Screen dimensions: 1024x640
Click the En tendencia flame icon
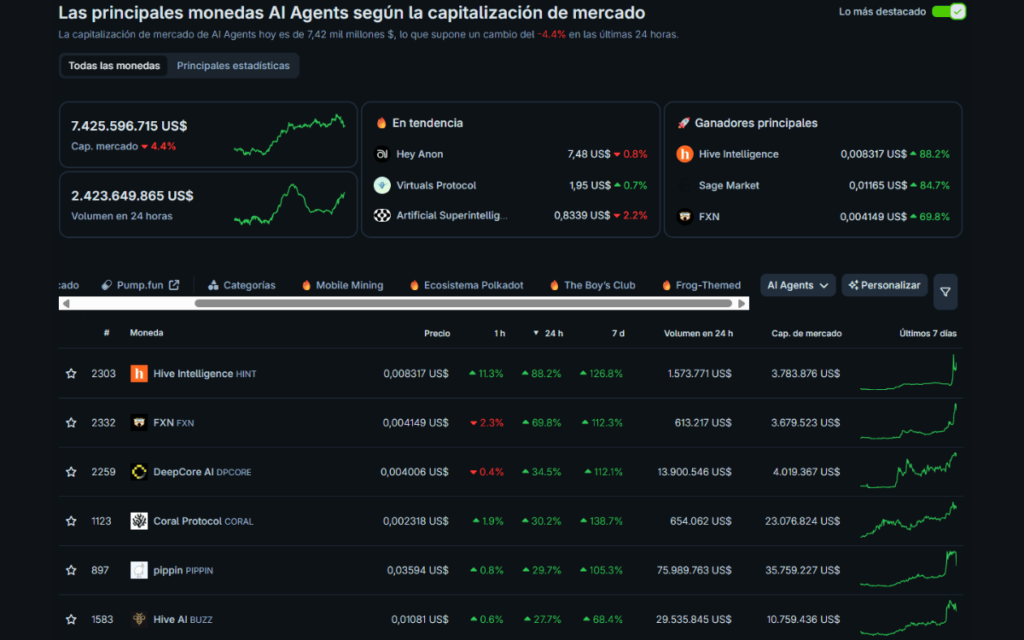coord(381,123)
